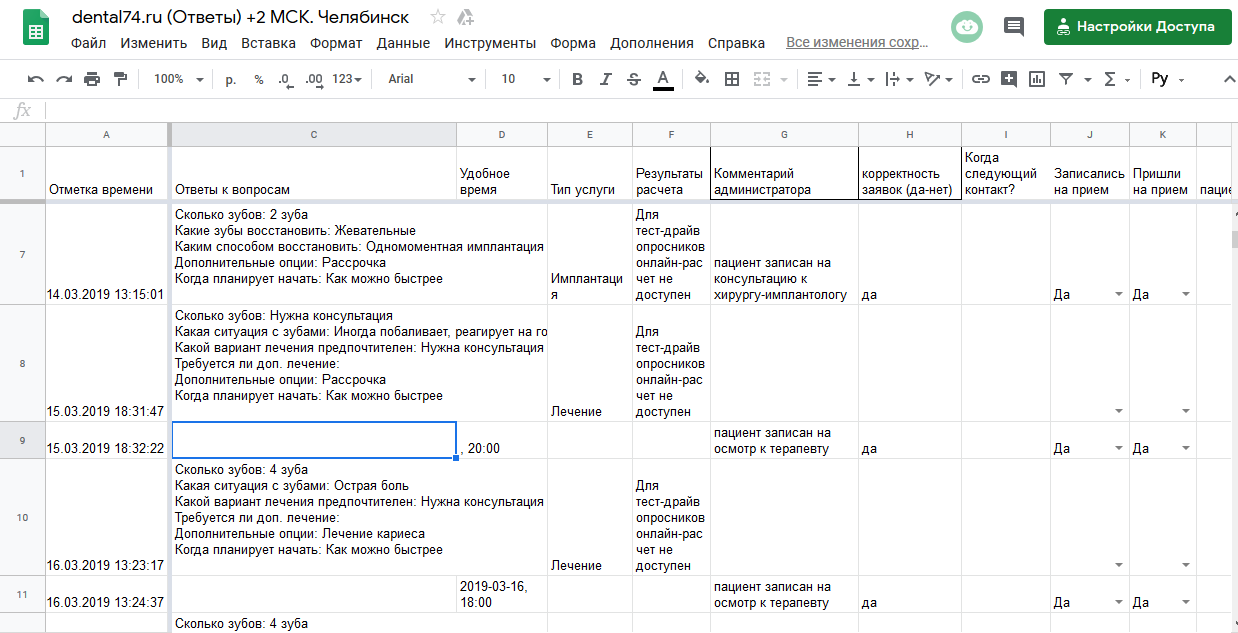1238x633 pixels.
Task: Insert a link with the chain icon
Action: [x=981, y=79]
